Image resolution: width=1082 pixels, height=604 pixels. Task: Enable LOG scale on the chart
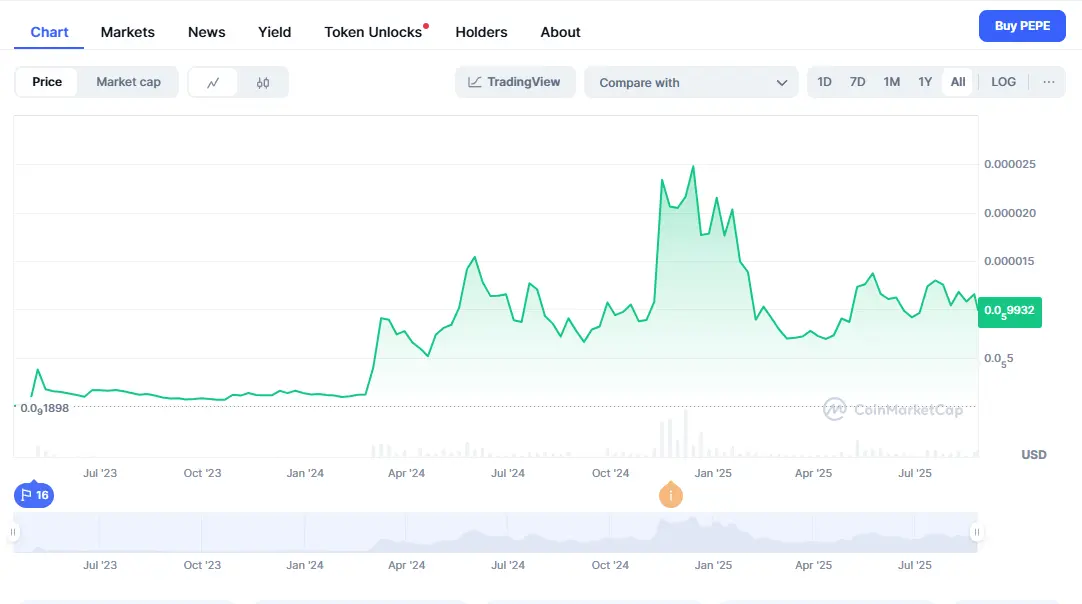pyautogui.click(x=1003, y=82)
